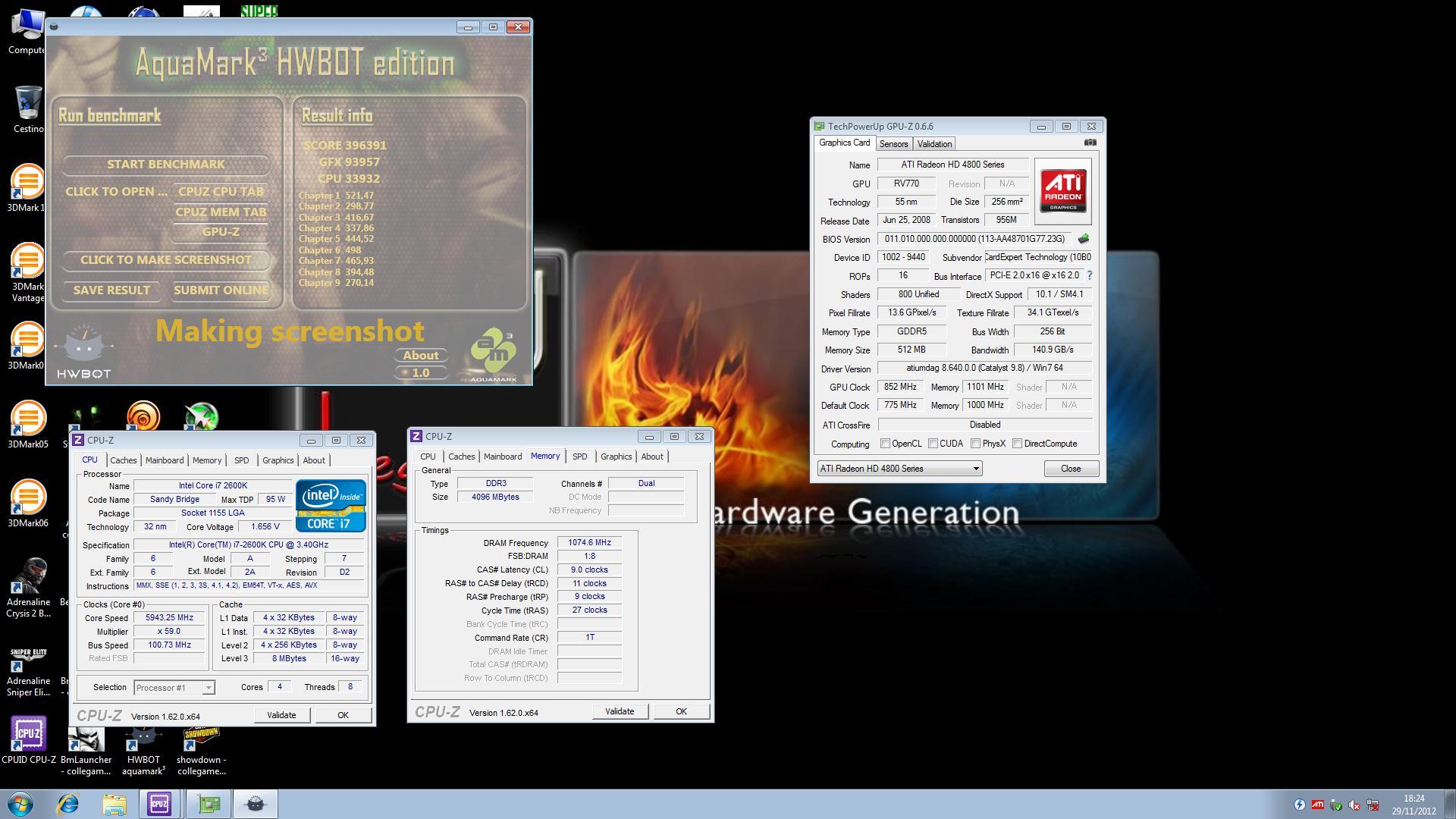Open the 3DMark05 desktop shortcut
The height and width of the screenshot is (819, 1456).
(27, 424)
